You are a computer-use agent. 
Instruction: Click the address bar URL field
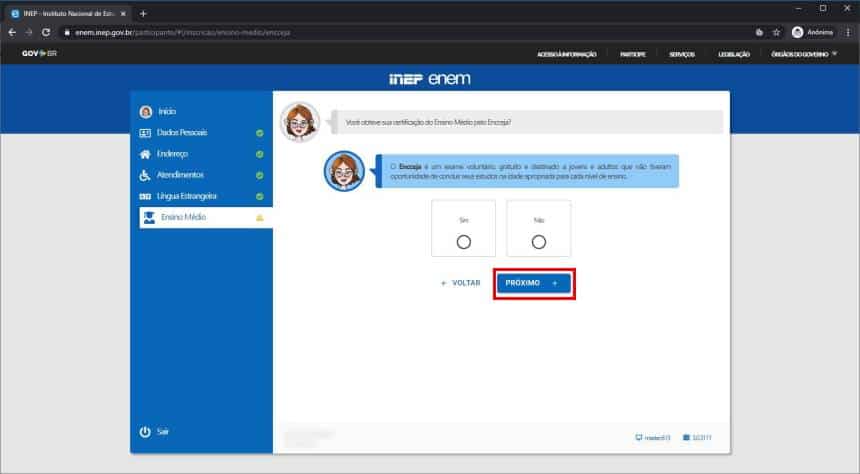click(406, 32)
